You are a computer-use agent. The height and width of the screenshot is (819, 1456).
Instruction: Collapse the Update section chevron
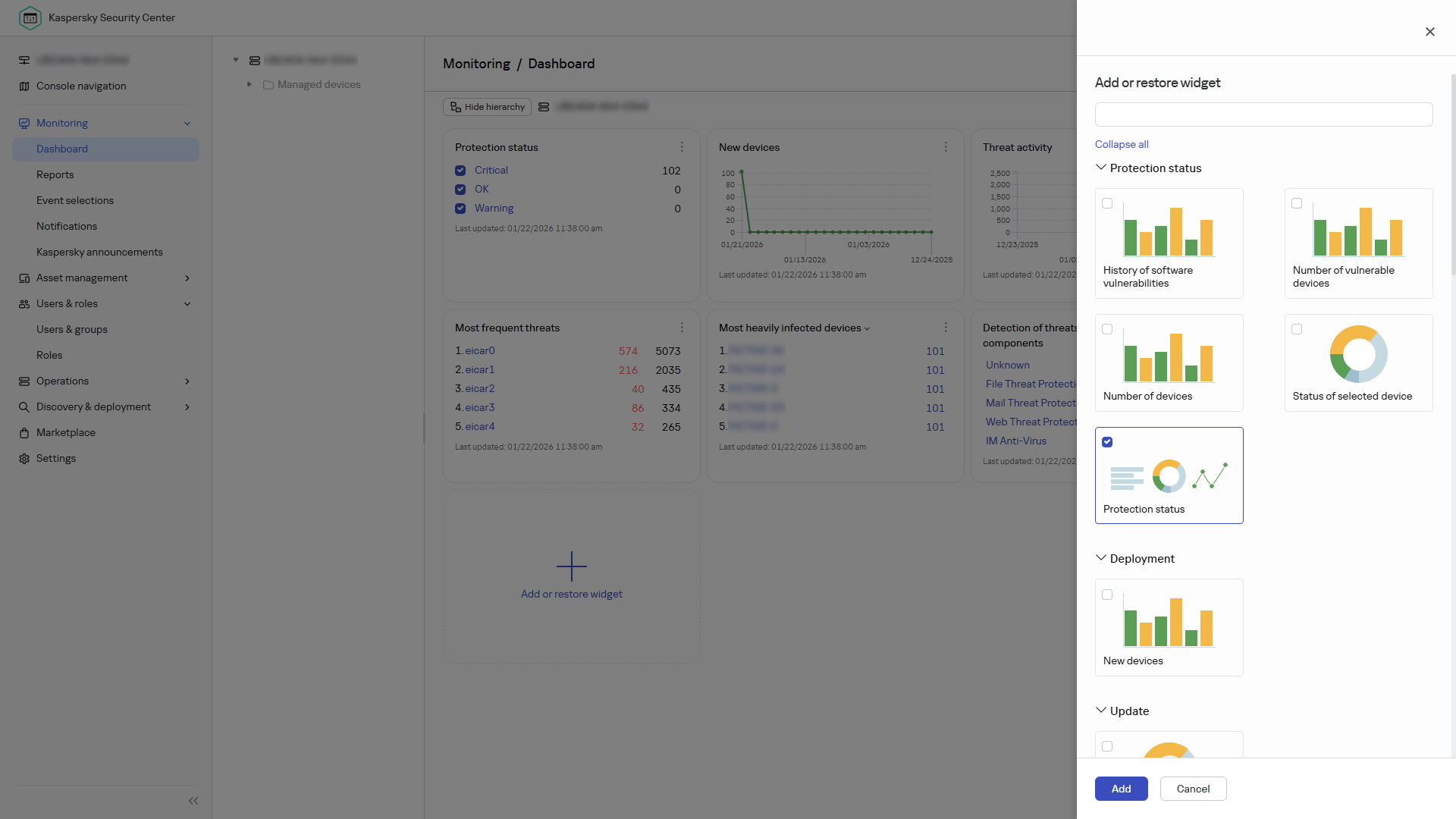[x=1101, y=711]
